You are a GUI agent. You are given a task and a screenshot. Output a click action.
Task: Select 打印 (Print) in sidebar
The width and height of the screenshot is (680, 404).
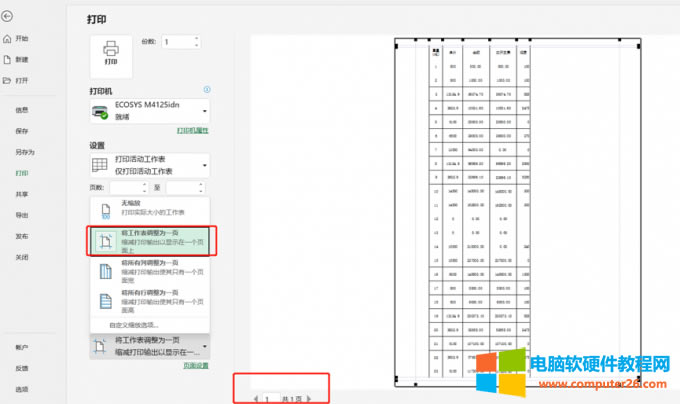coord(22,173)
